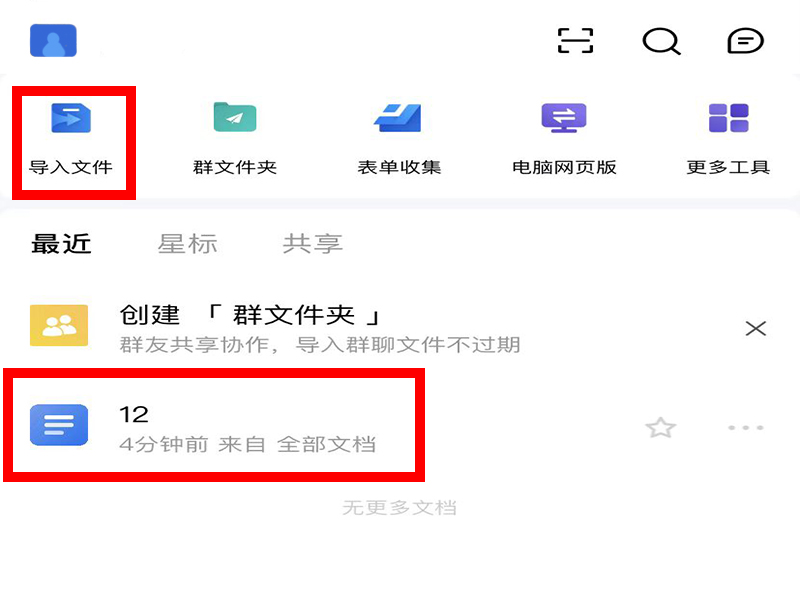Screen dimensions: 800x600
Task: Tap the blue document icon of file 12
Action: pyautogui.click(x=59, y=424)
